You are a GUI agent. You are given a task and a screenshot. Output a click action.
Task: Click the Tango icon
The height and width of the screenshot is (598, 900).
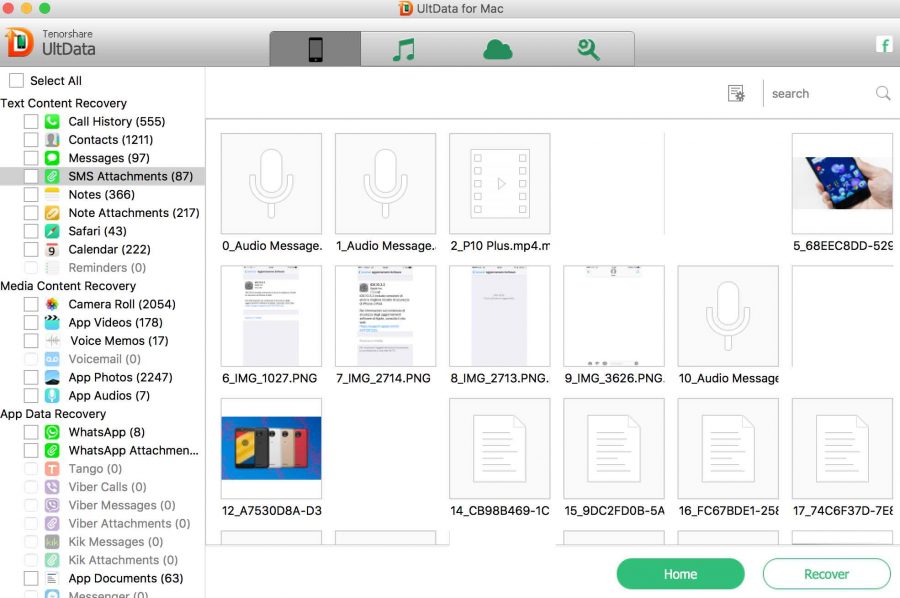(52, 469)
